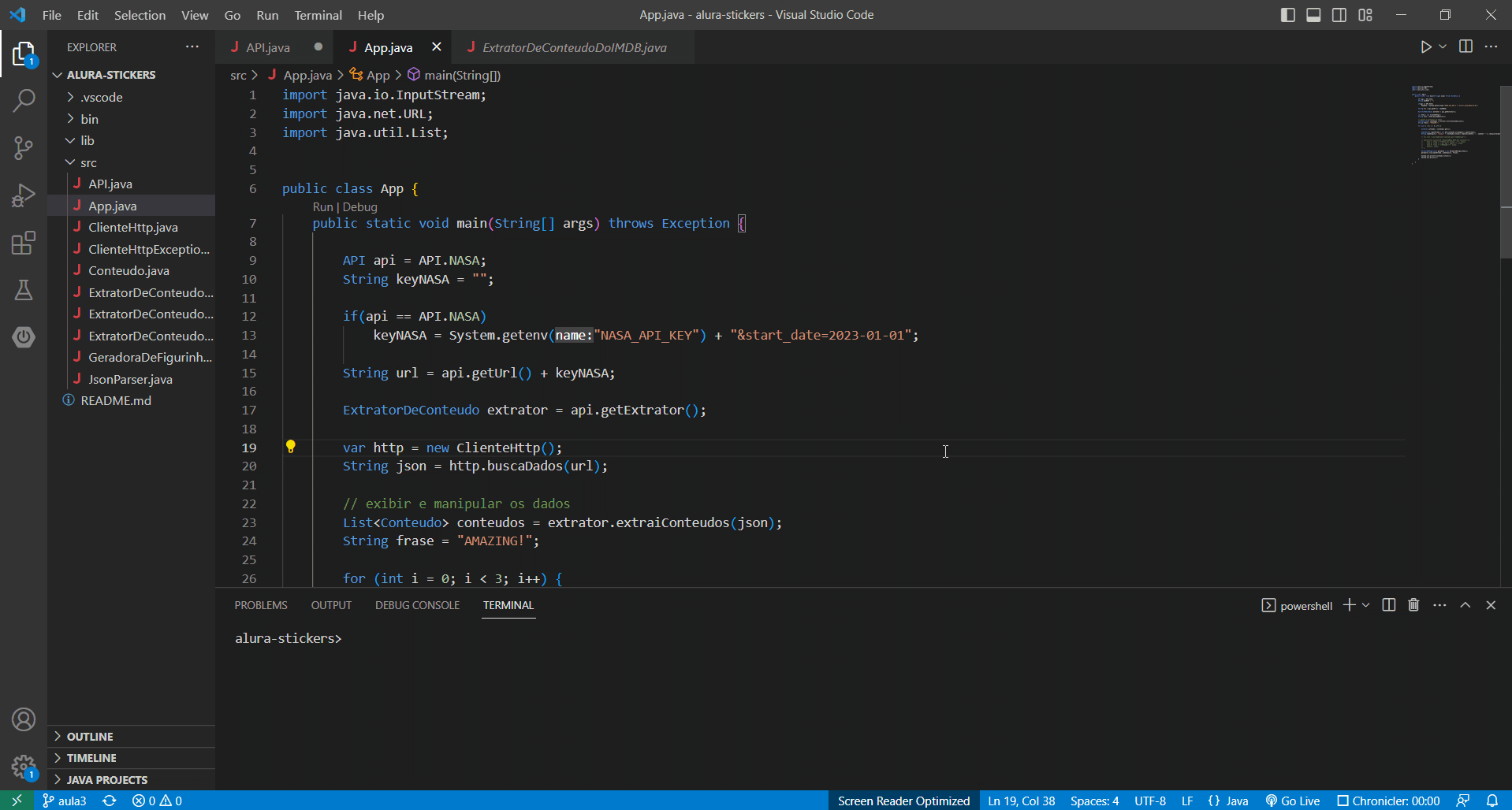Toggle Screen Reader Optimized mode
1512x810 pixels.
point(903,801)
